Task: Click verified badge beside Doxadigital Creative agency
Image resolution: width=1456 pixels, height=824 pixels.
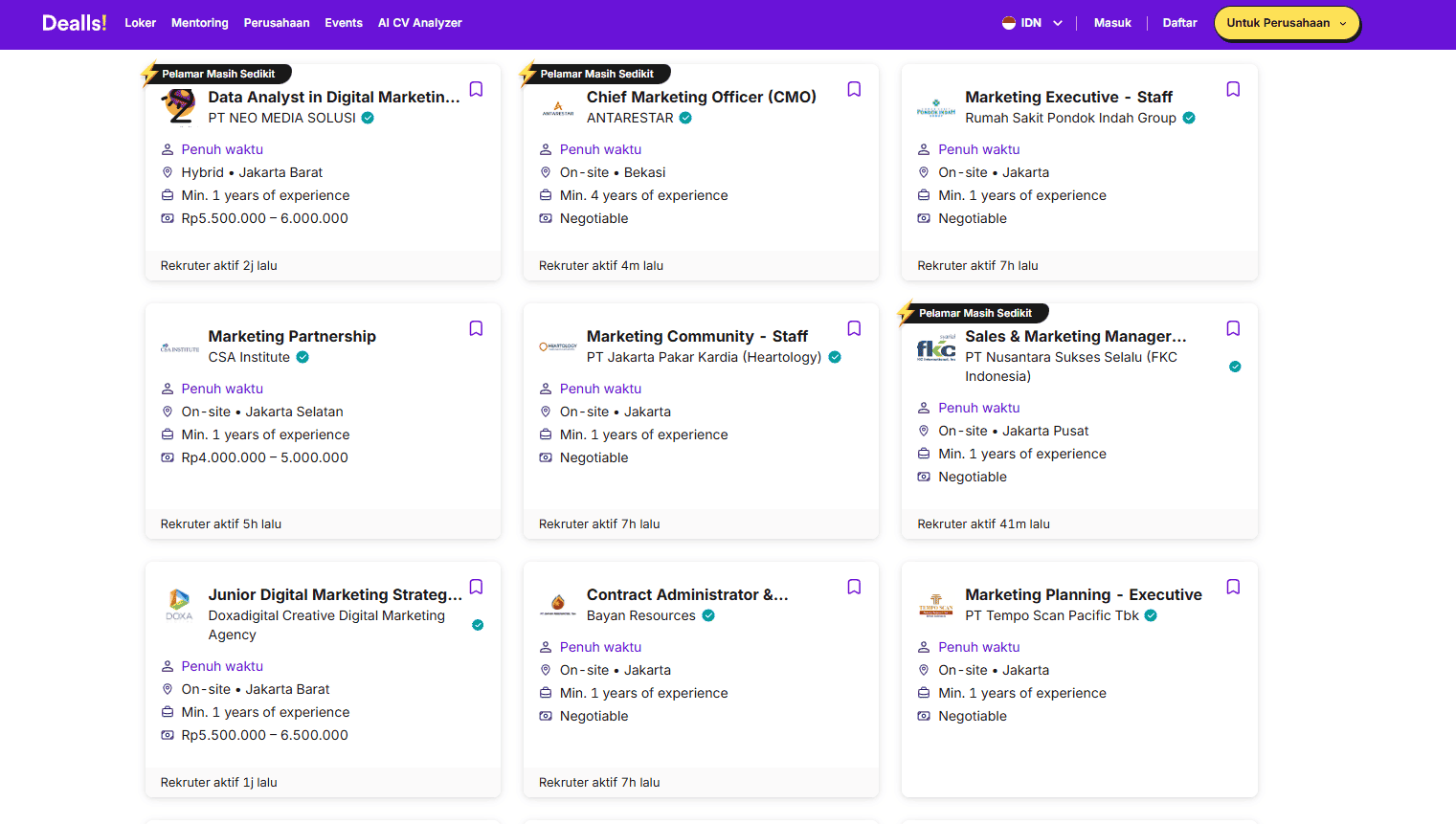Action: [478, 625]
